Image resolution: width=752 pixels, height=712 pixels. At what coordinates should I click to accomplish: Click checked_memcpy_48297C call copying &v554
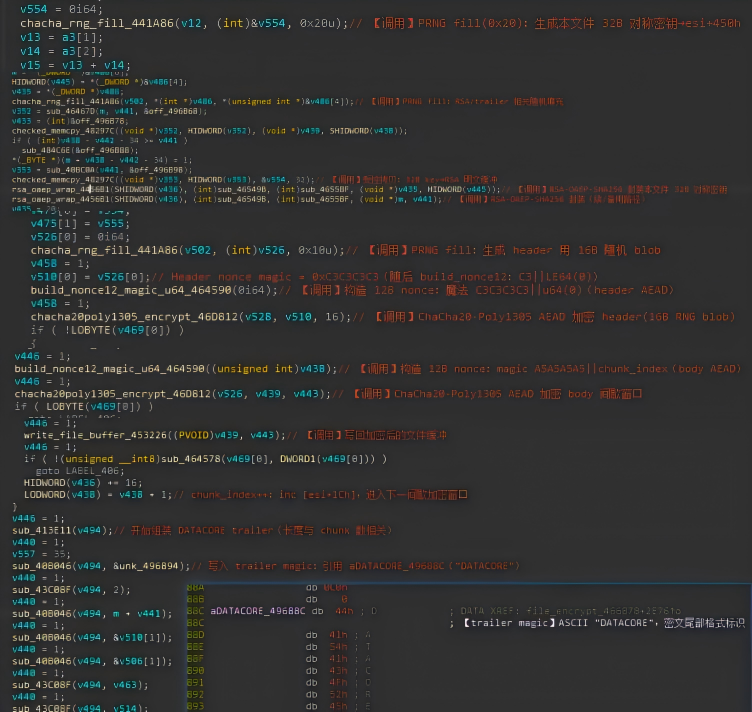163,179
